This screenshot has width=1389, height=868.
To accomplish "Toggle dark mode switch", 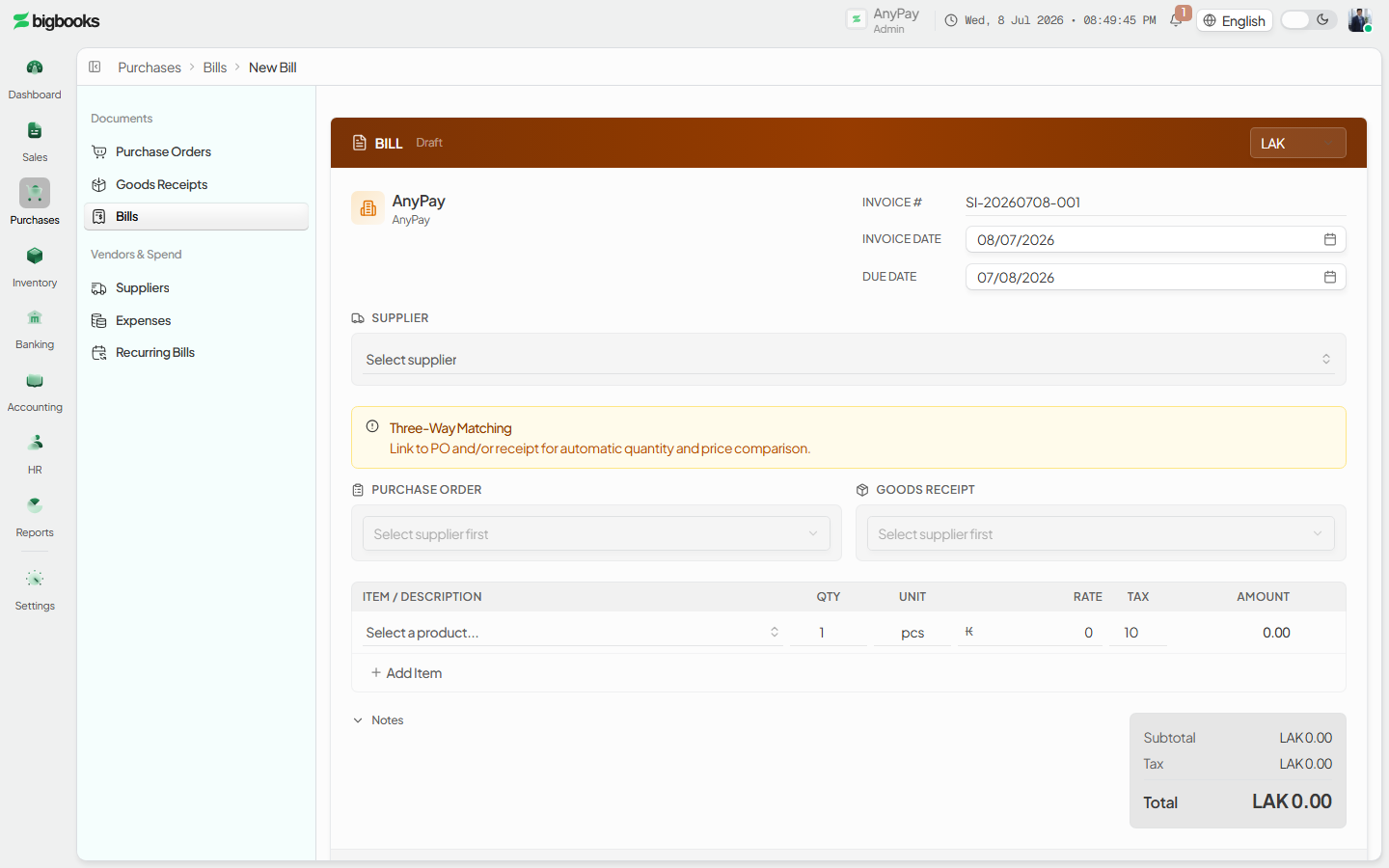I will click(x=1309, y=20).
